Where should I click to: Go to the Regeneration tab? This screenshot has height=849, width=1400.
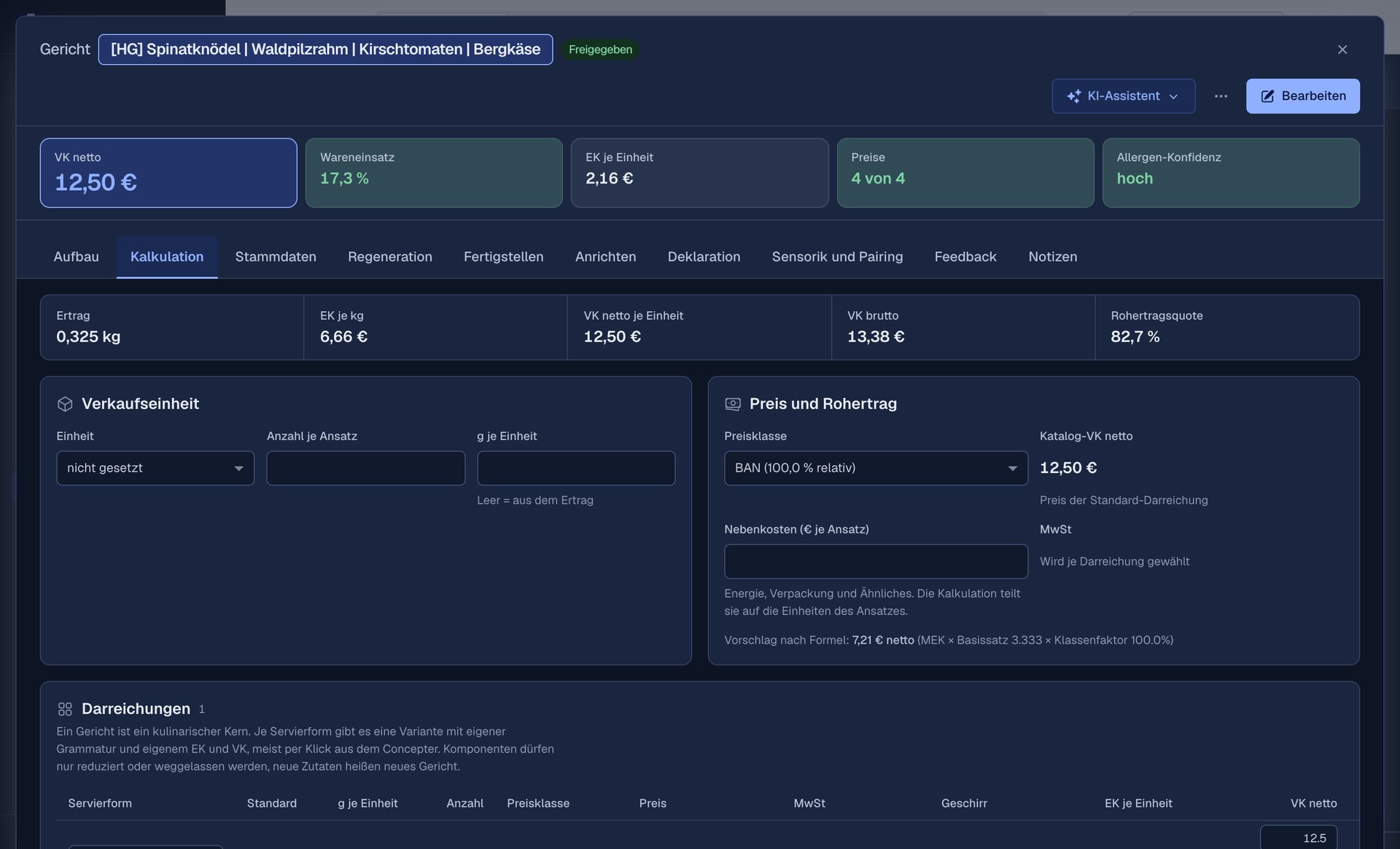click(x=390, y=257)
